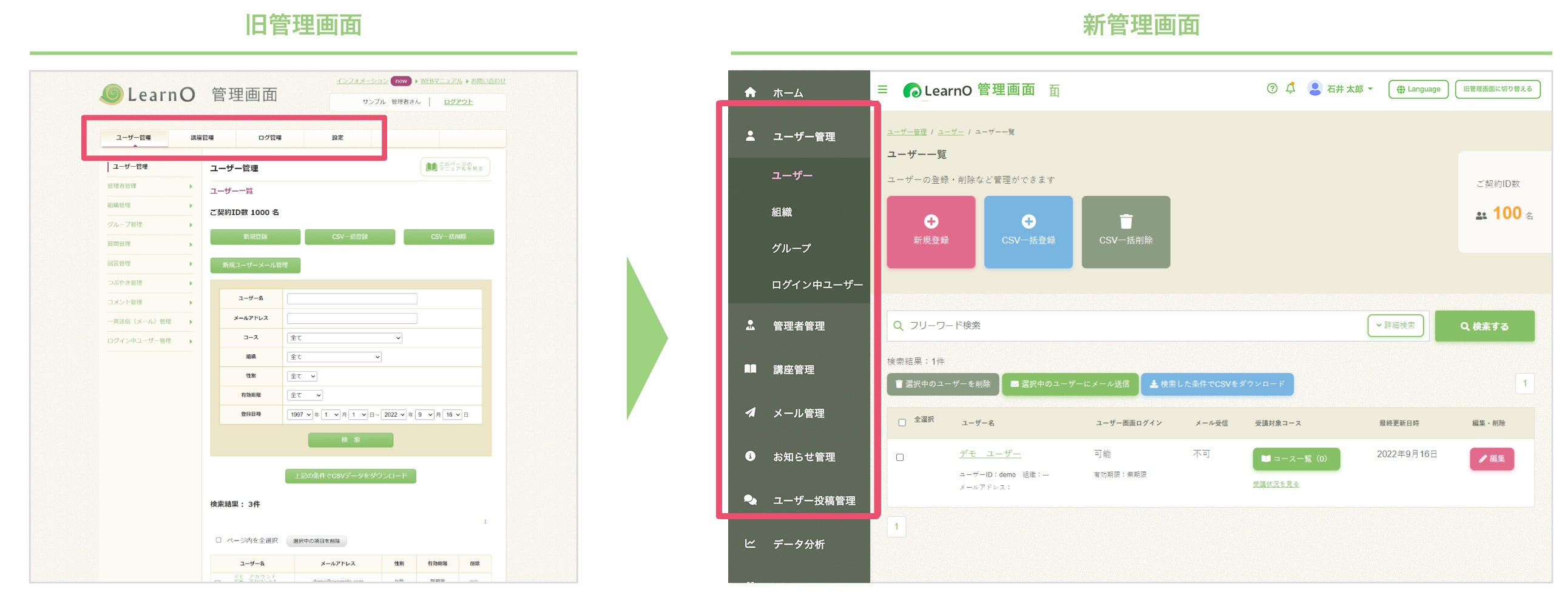
Task: Click 検索した条件でCSVをダウンロード button
Action: [1217, 384]
